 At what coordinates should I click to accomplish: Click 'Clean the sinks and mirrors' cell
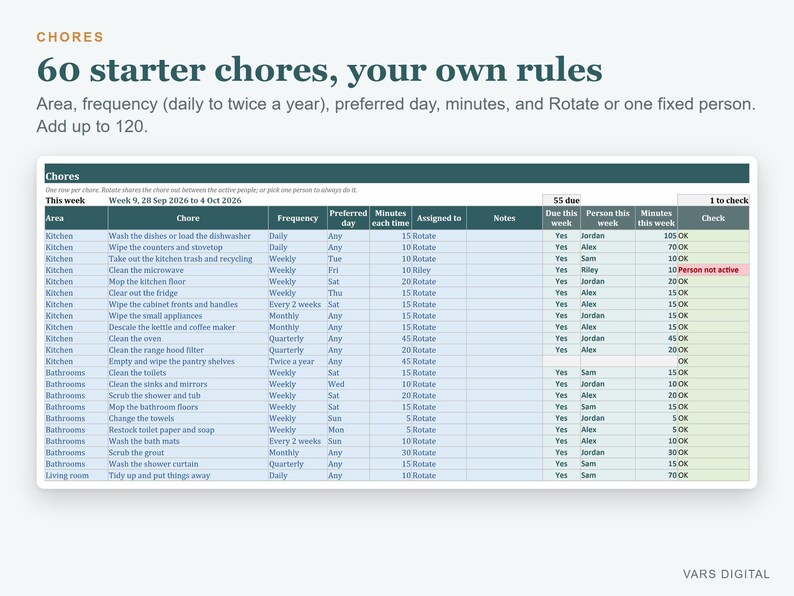click(188, 384)
